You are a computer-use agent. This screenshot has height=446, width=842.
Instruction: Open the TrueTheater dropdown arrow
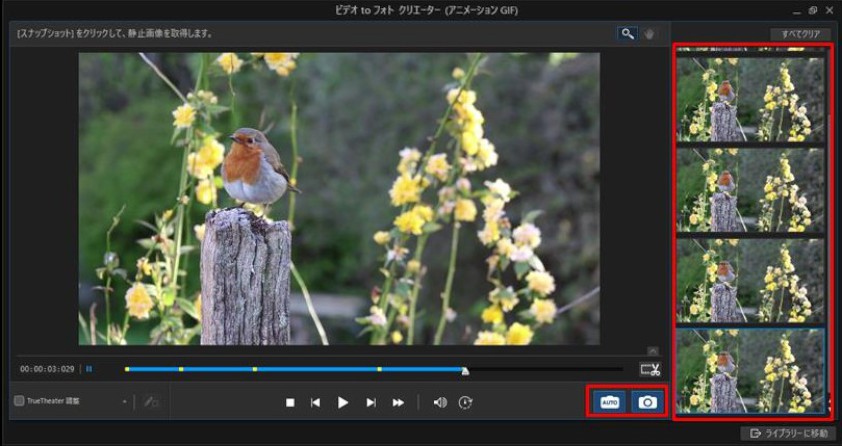(x=125, y=401)
